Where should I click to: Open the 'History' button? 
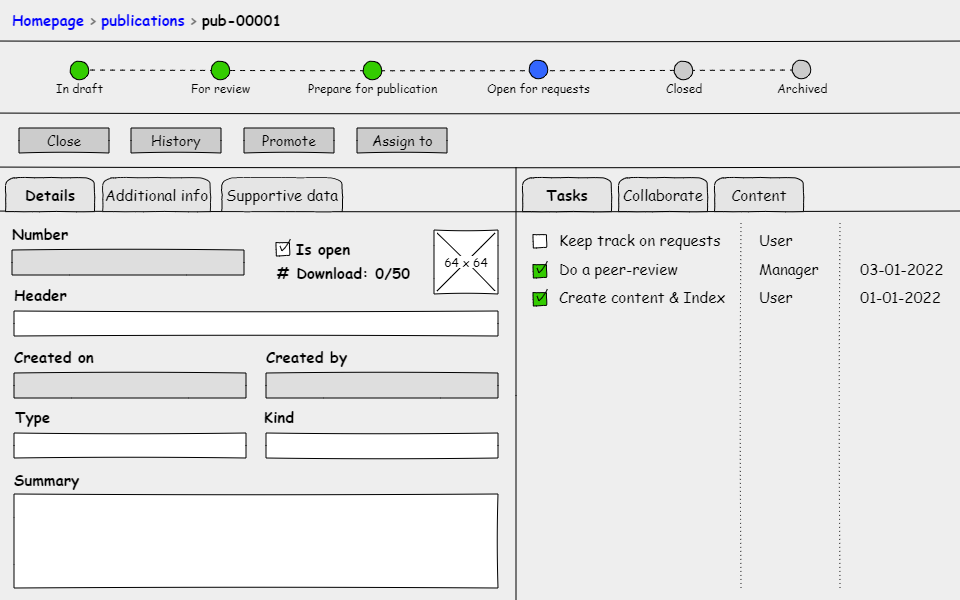pyautogui.click(x=175, y=141)
